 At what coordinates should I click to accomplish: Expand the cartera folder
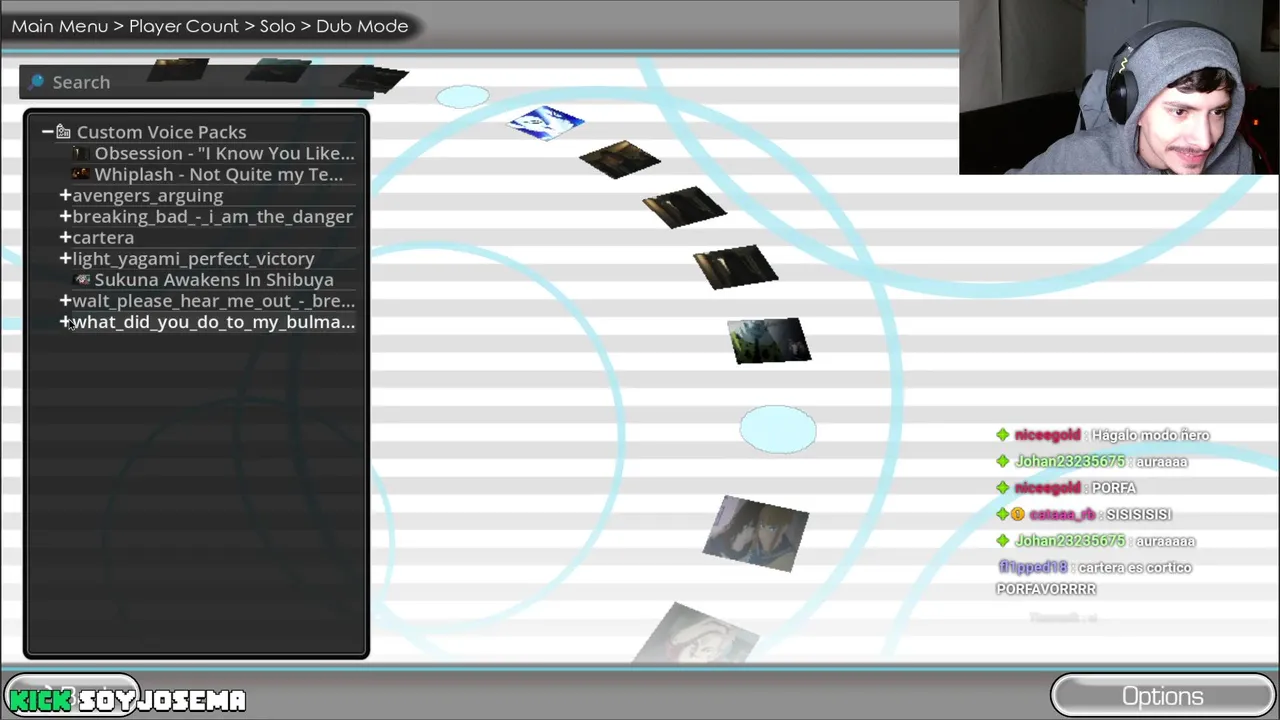[65, 238]
